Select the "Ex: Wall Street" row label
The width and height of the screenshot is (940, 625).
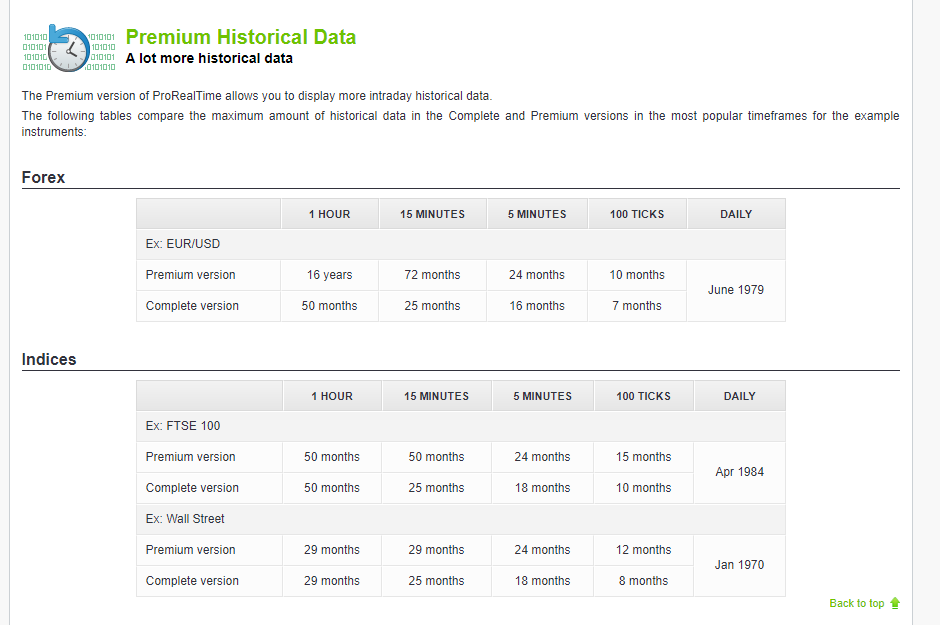click(185, 519)
